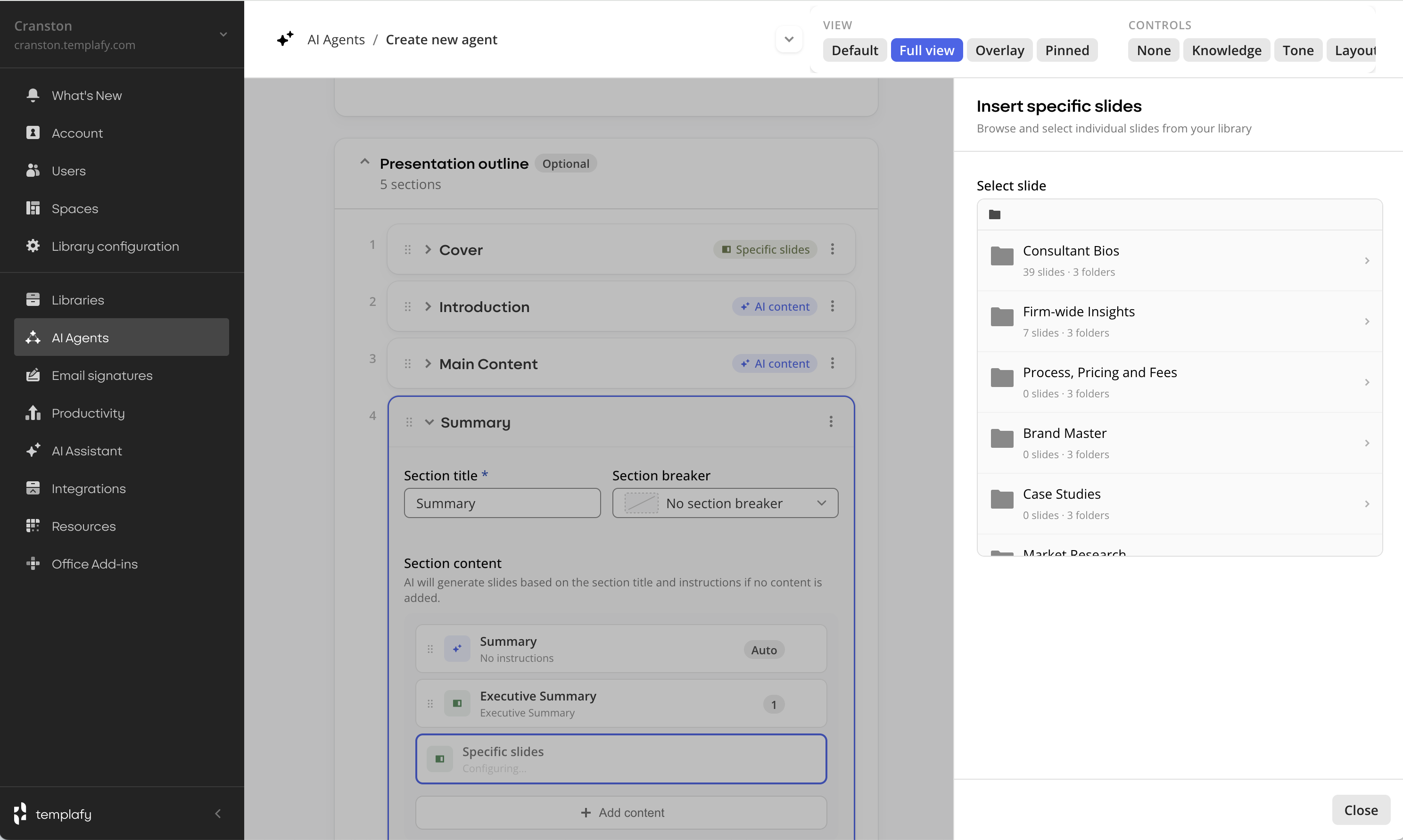Select None in Controls
The width and height of the screenshot is (1403, 840).
(1154, 50)
